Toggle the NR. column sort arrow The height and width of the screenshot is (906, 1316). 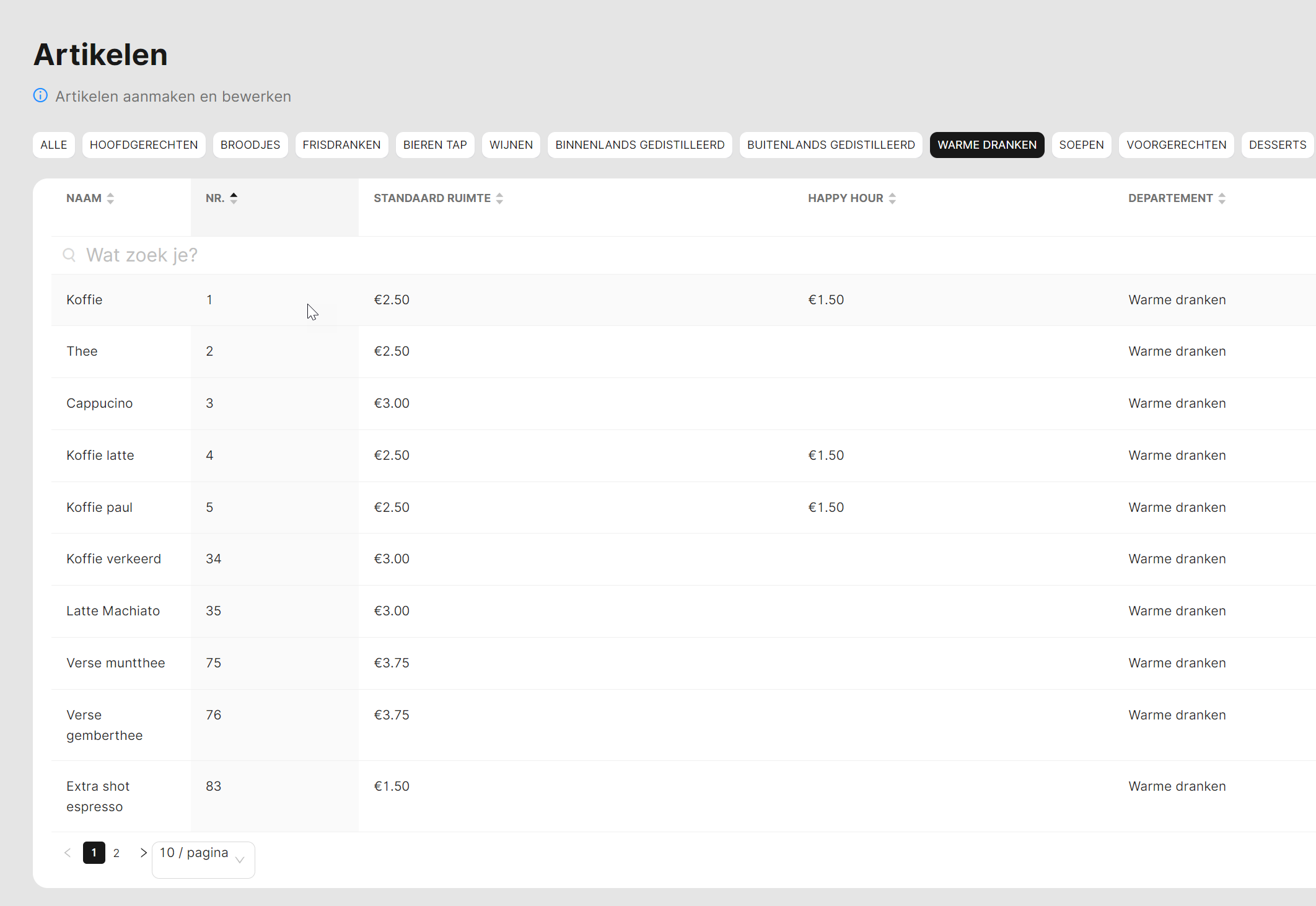(234, 198)
